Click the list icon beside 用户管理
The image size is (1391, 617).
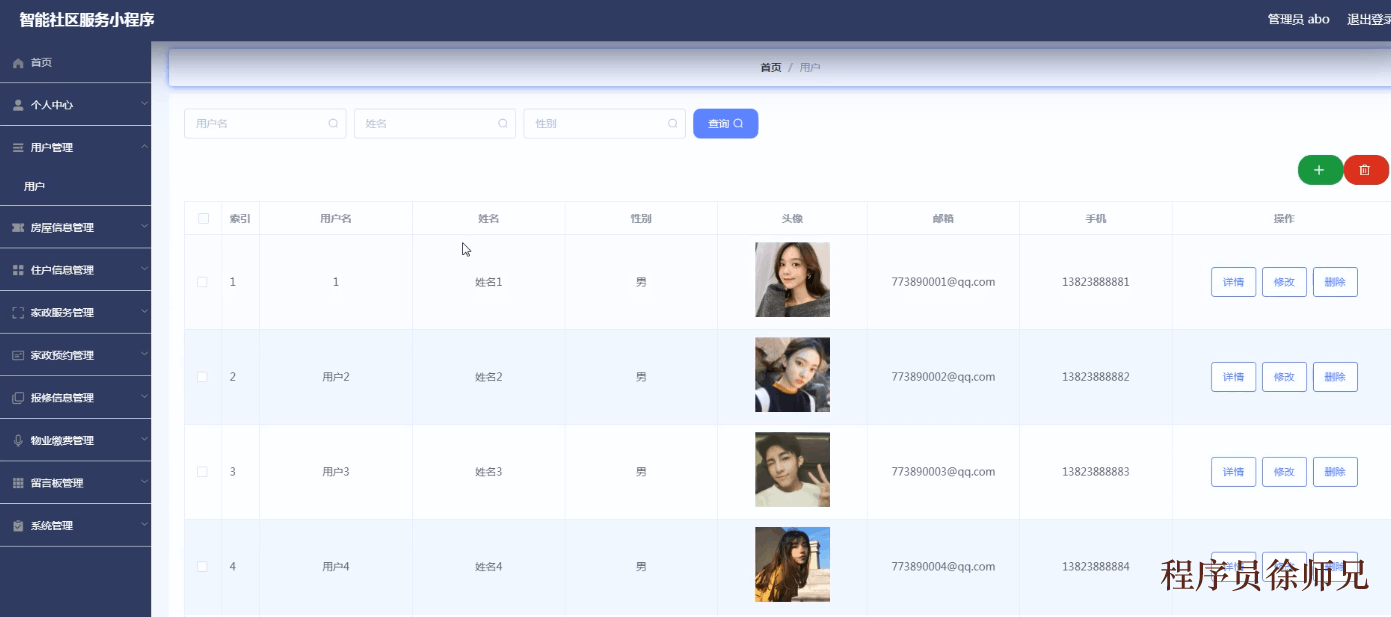18,148
